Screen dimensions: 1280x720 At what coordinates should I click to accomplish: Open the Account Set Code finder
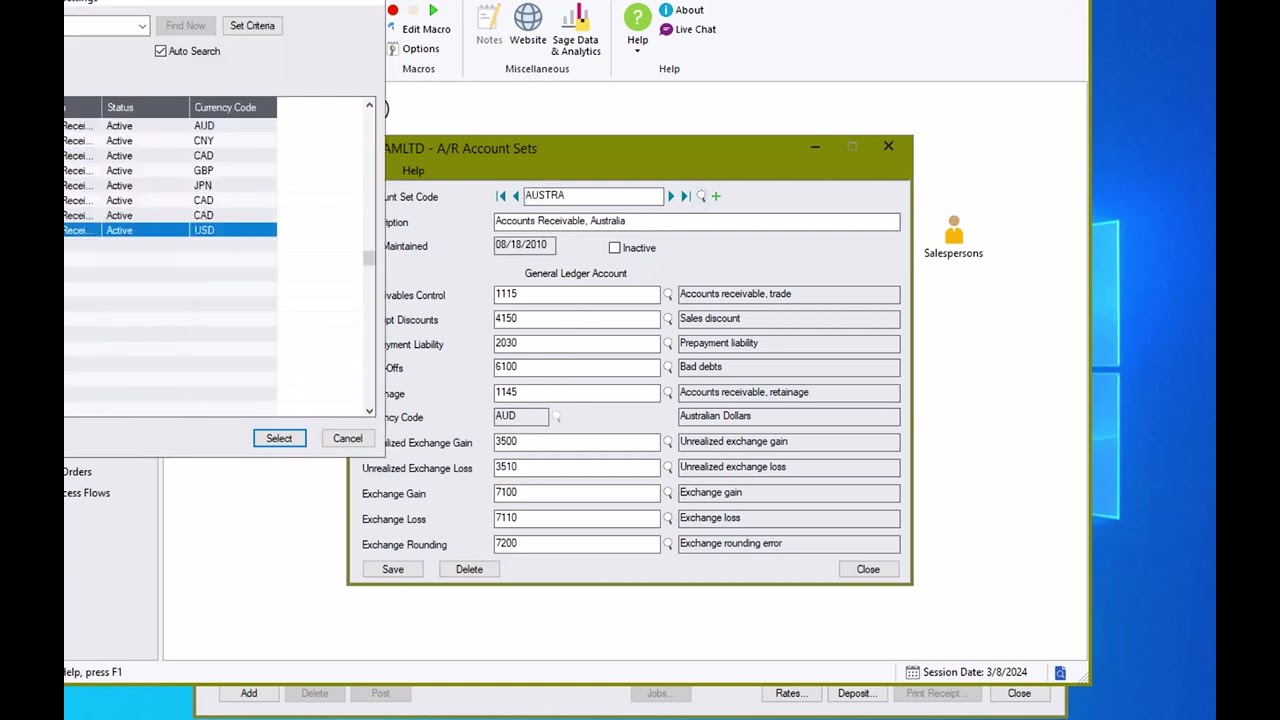(701, 196)
